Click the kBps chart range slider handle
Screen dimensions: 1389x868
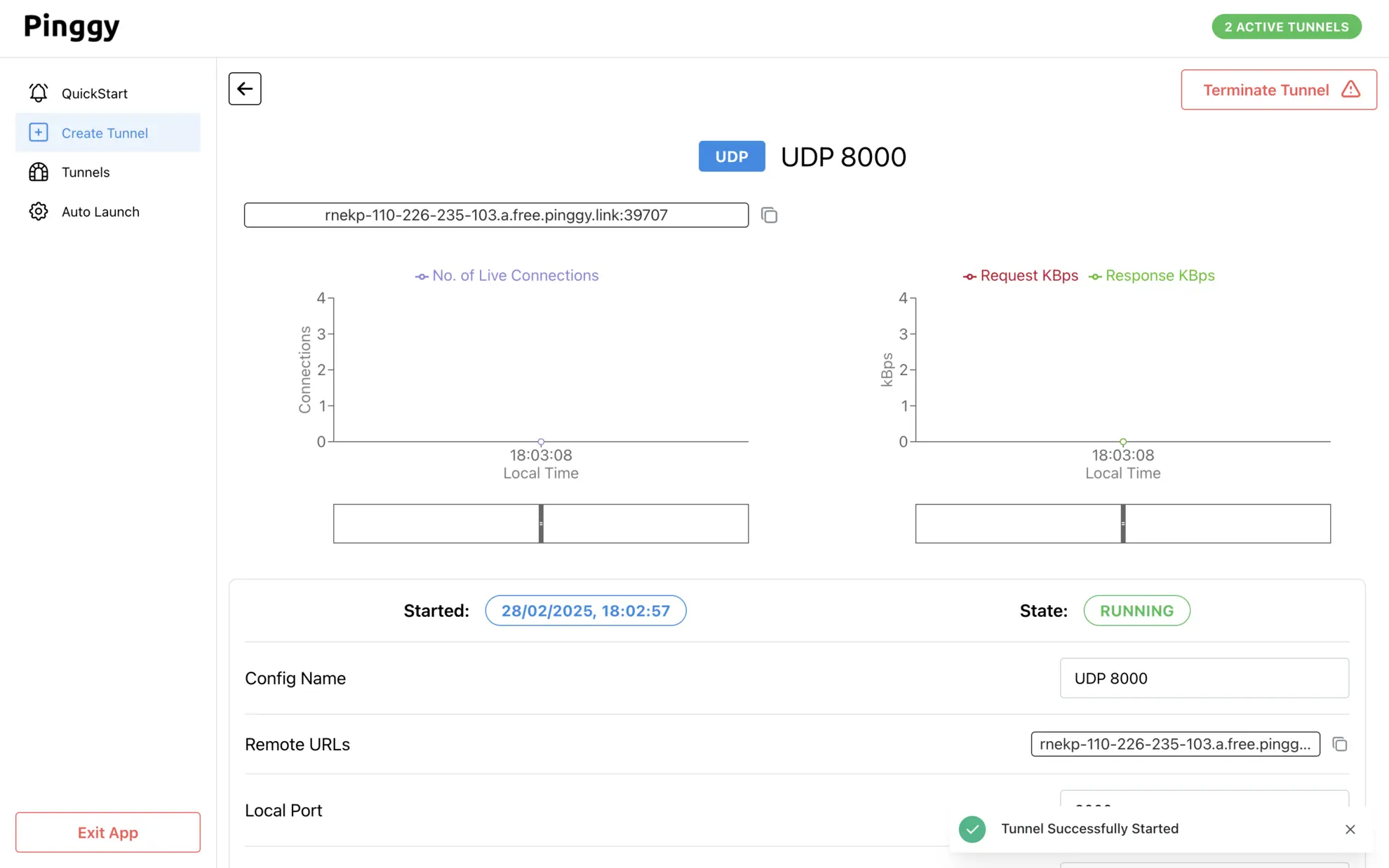(1123, 524)
